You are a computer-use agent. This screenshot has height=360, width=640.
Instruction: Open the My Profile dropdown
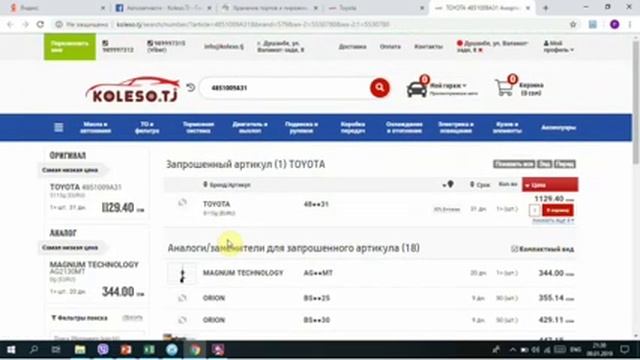click(x=558, y=47)
